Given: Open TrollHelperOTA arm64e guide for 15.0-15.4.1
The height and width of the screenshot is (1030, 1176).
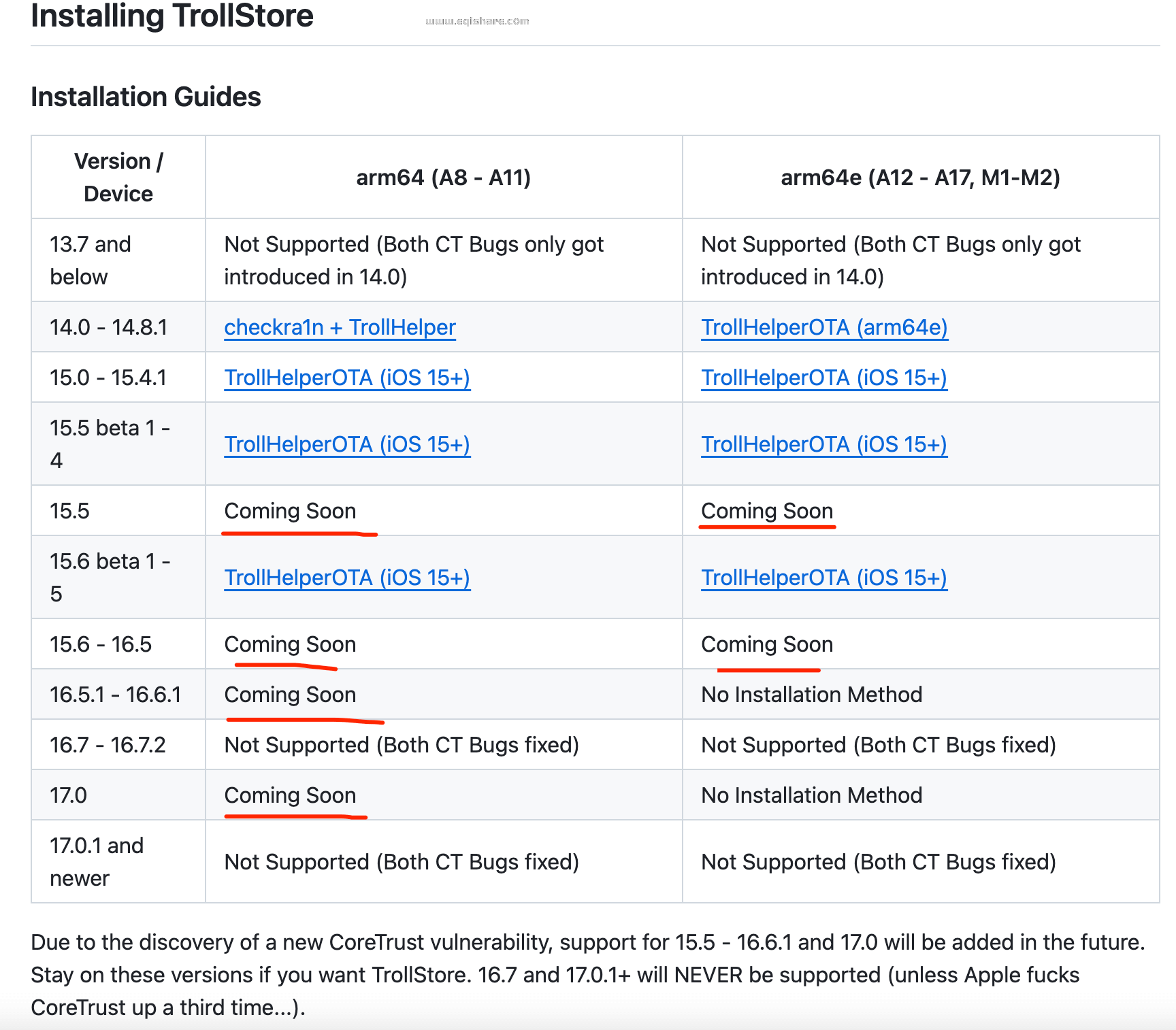Looking at the screenshot, I should pyautogui.click(x=824, y=378).
